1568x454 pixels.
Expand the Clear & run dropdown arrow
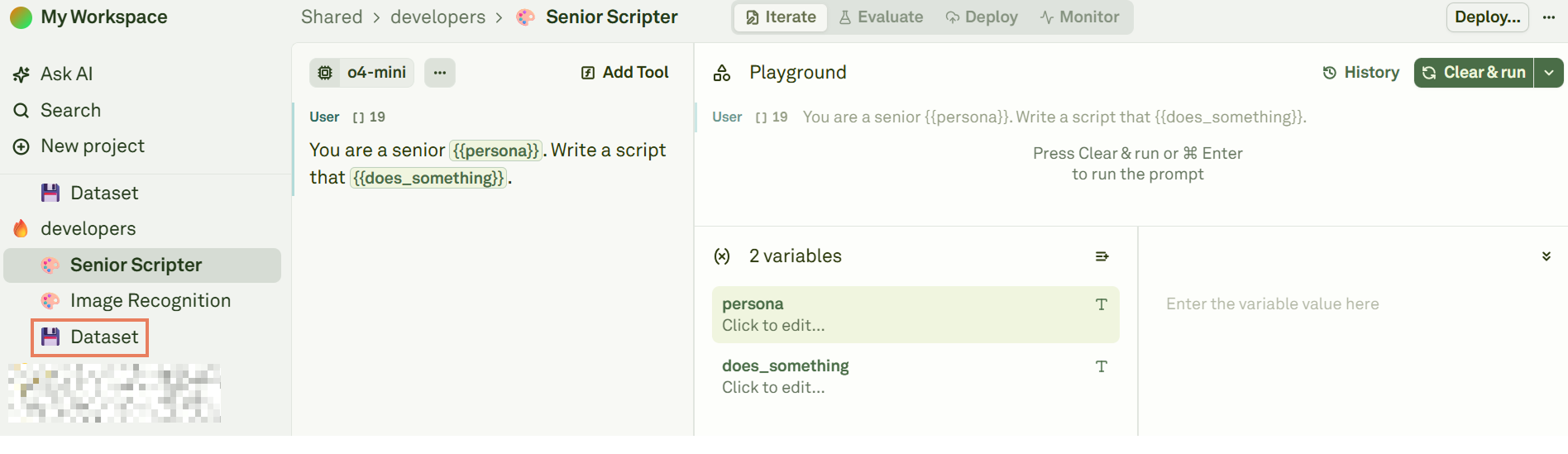pos(1549,73)
